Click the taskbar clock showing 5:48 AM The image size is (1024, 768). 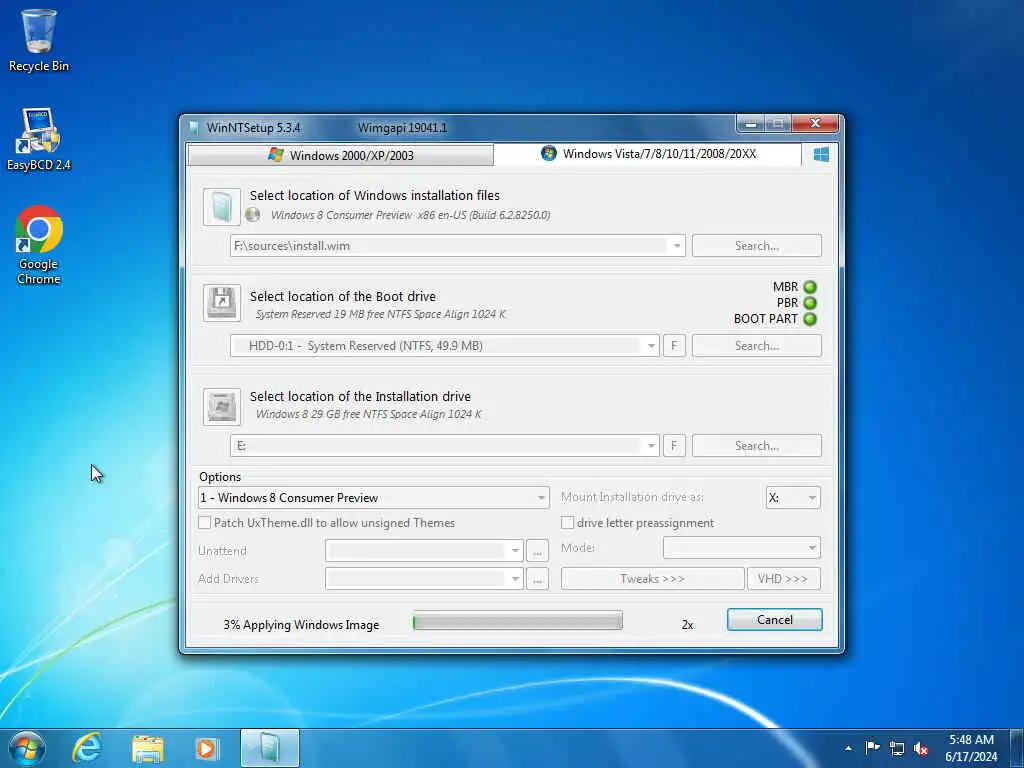click(x=971, y=748)
